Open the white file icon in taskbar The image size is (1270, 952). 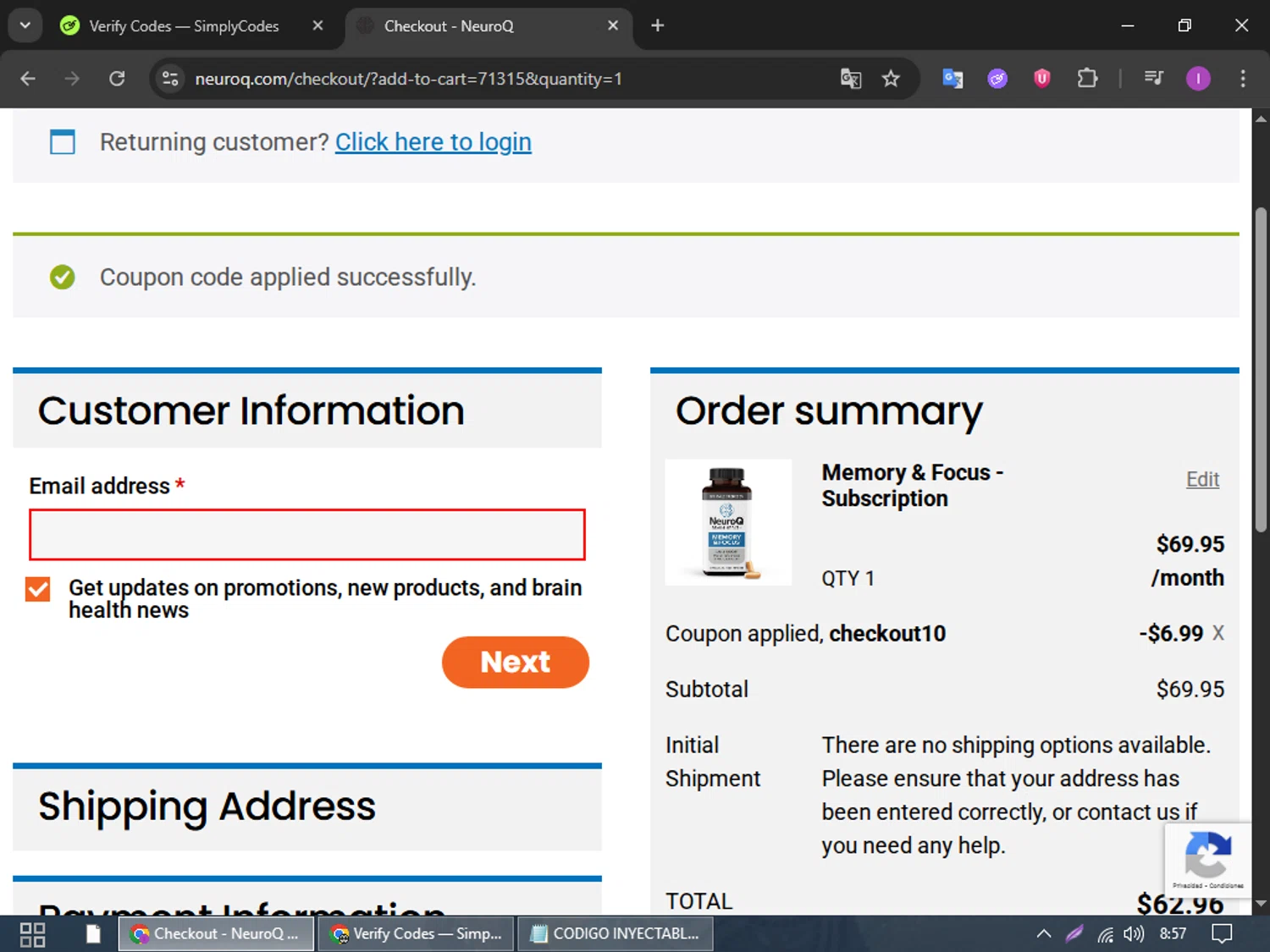point(93,934)
